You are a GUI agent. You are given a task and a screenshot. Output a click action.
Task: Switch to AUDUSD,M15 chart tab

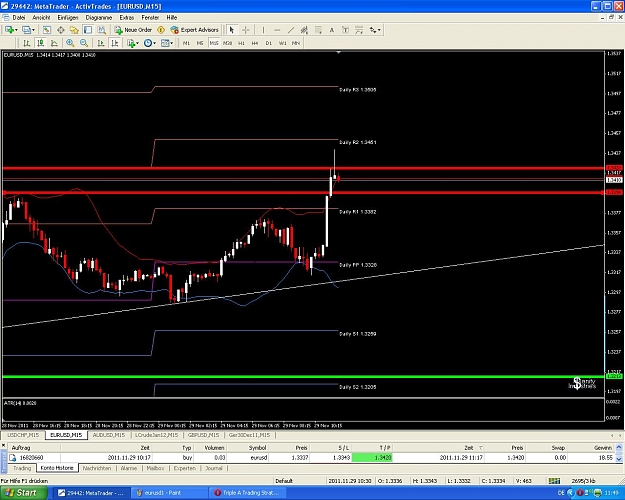108,435
